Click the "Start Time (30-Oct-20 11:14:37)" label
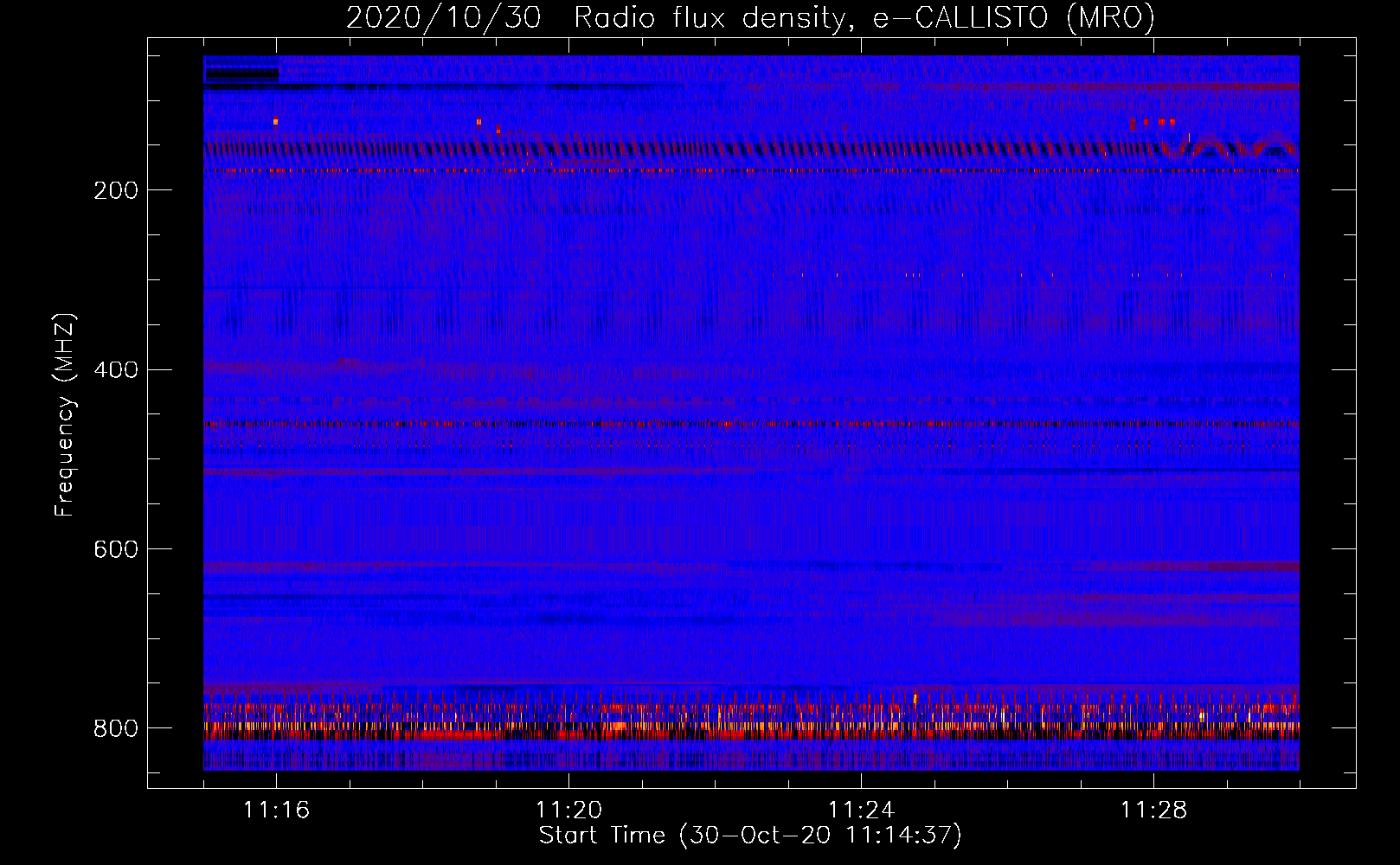Image resolution: width=1400 pixels, height=865 pixels. click(x=750, y=836)
